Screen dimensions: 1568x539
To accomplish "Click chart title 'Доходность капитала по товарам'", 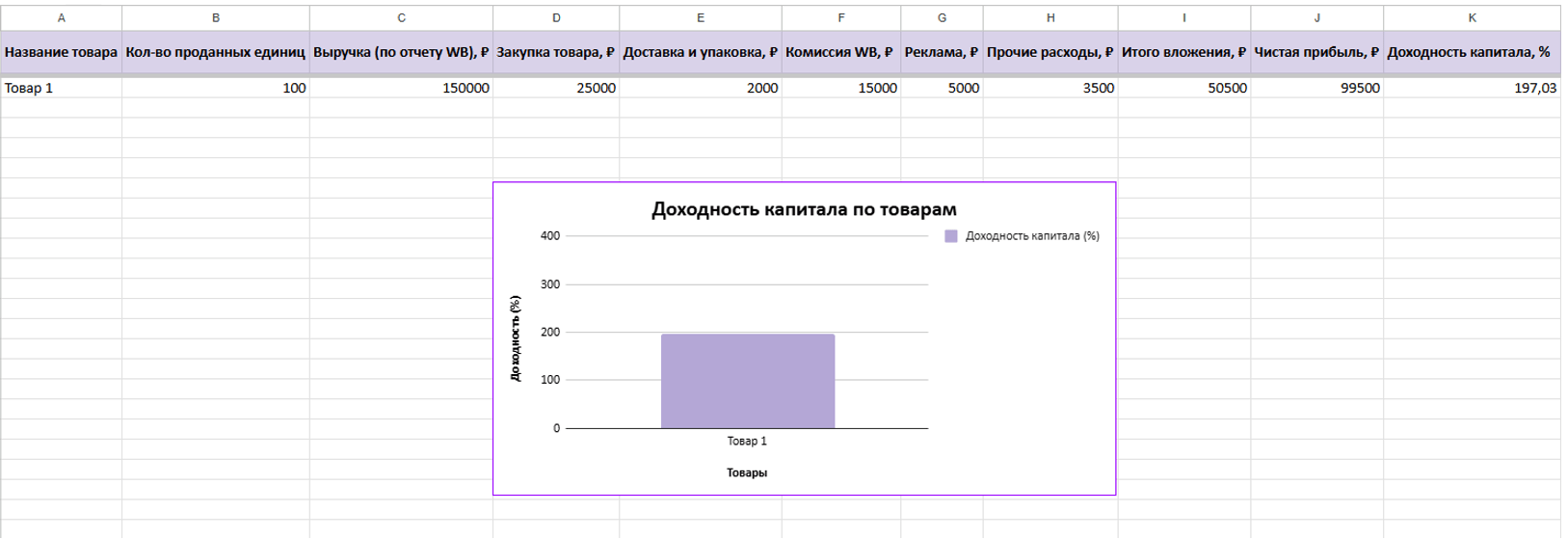I will click(x=804, y=209).
